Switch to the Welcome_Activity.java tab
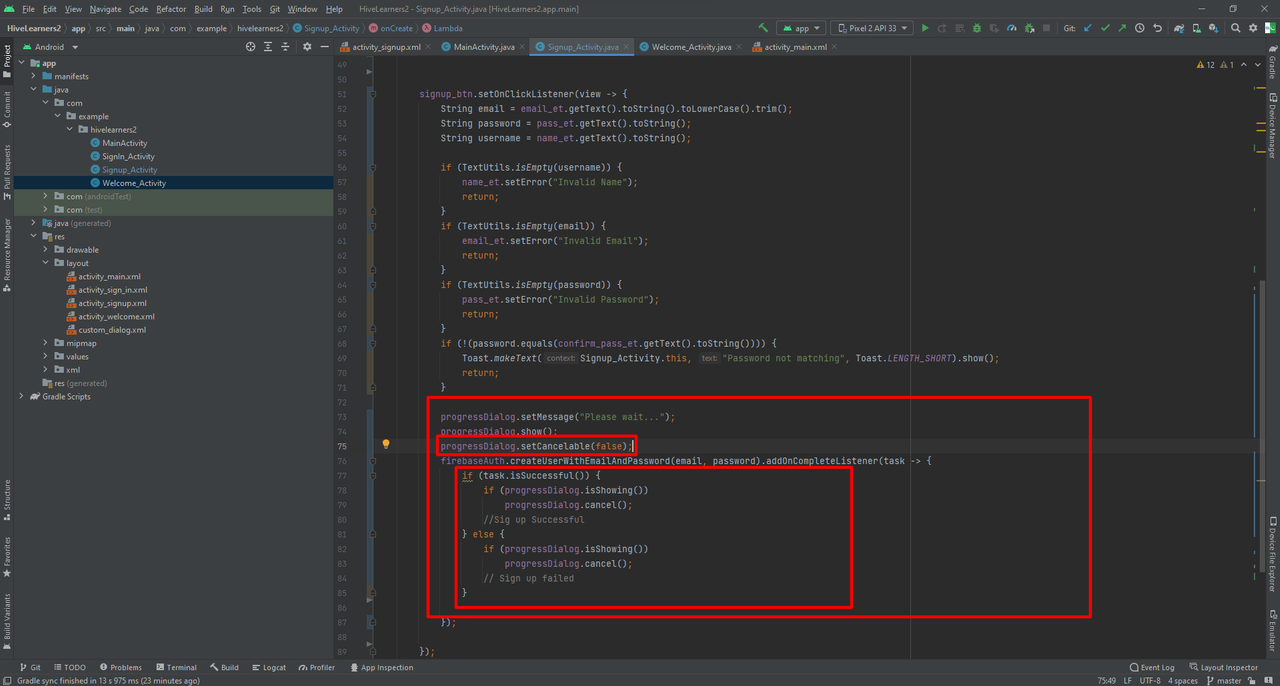This screenshot has width=1280, height=686. point(692,47)
